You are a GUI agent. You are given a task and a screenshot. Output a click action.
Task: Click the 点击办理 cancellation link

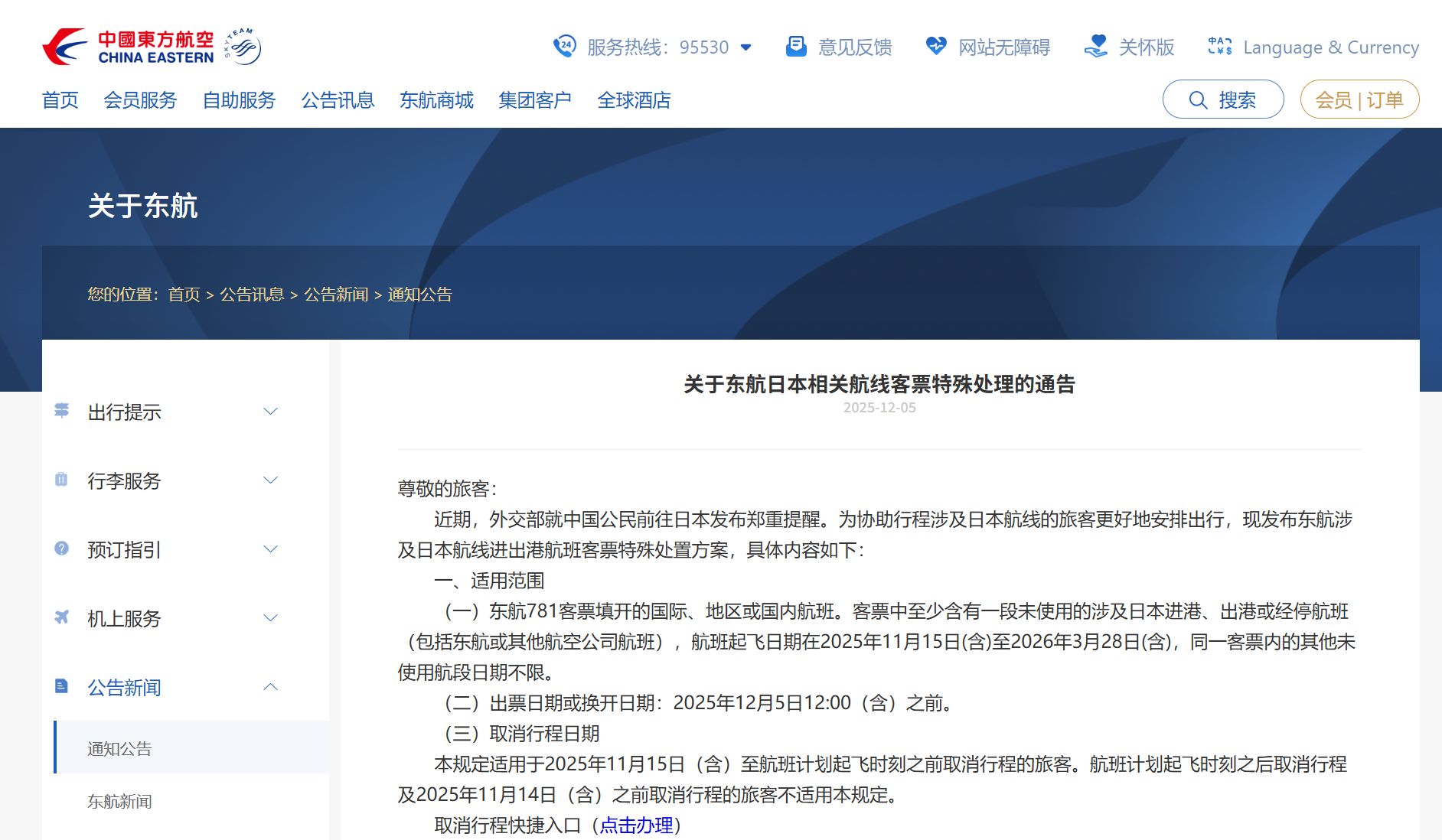pos(636,825)
